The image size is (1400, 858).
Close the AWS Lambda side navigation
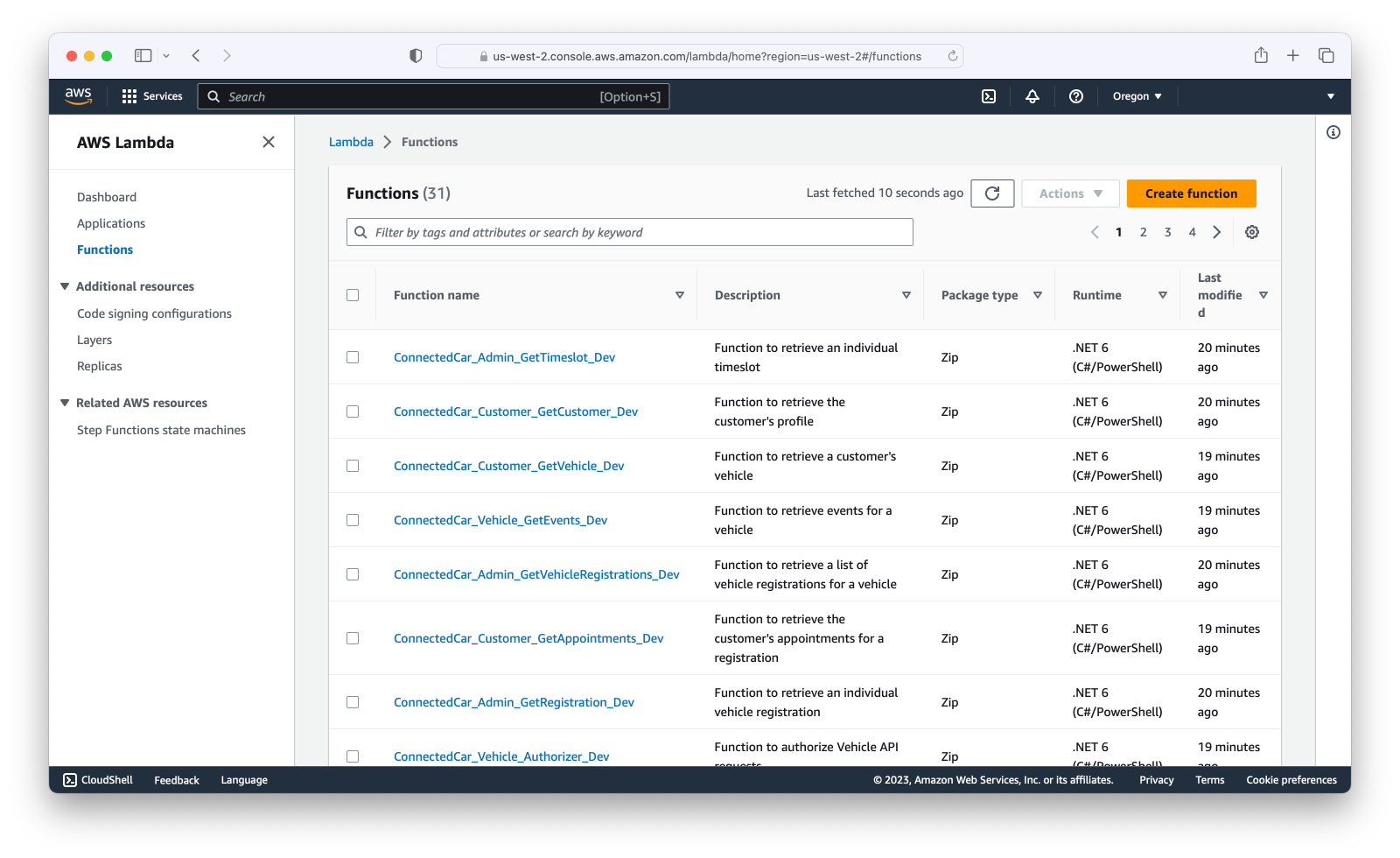pos(269,142)
